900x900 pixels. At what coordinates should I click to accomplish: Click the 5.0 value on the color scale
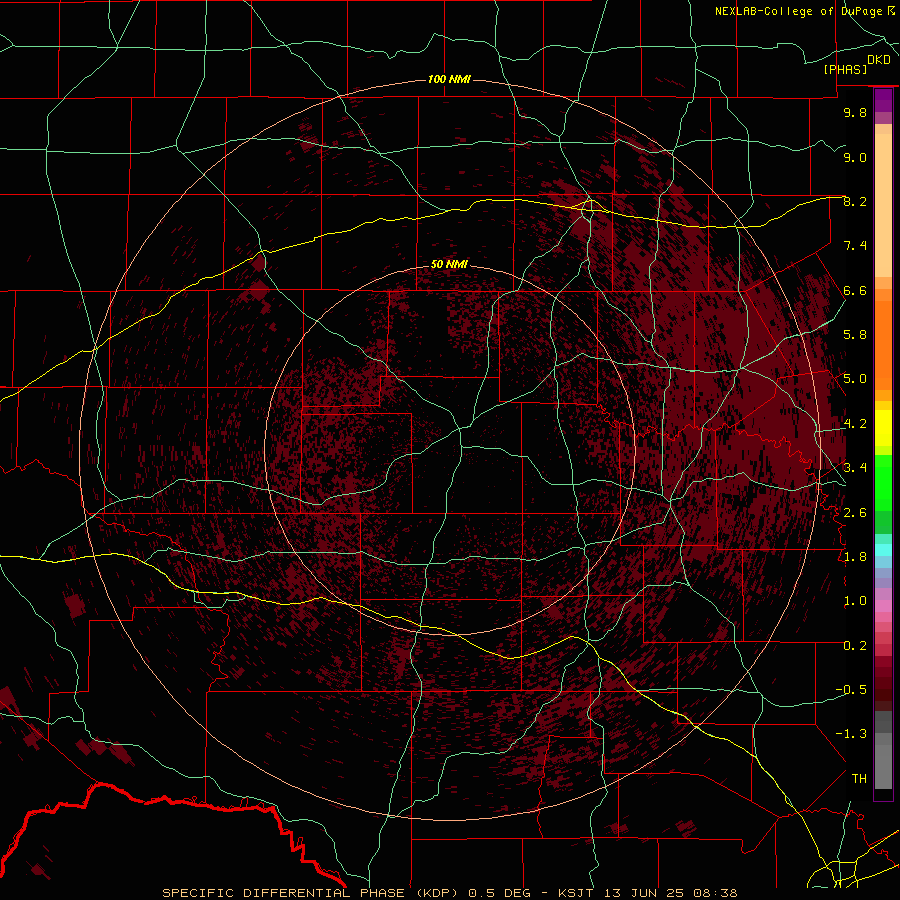(x=855, y=379)
